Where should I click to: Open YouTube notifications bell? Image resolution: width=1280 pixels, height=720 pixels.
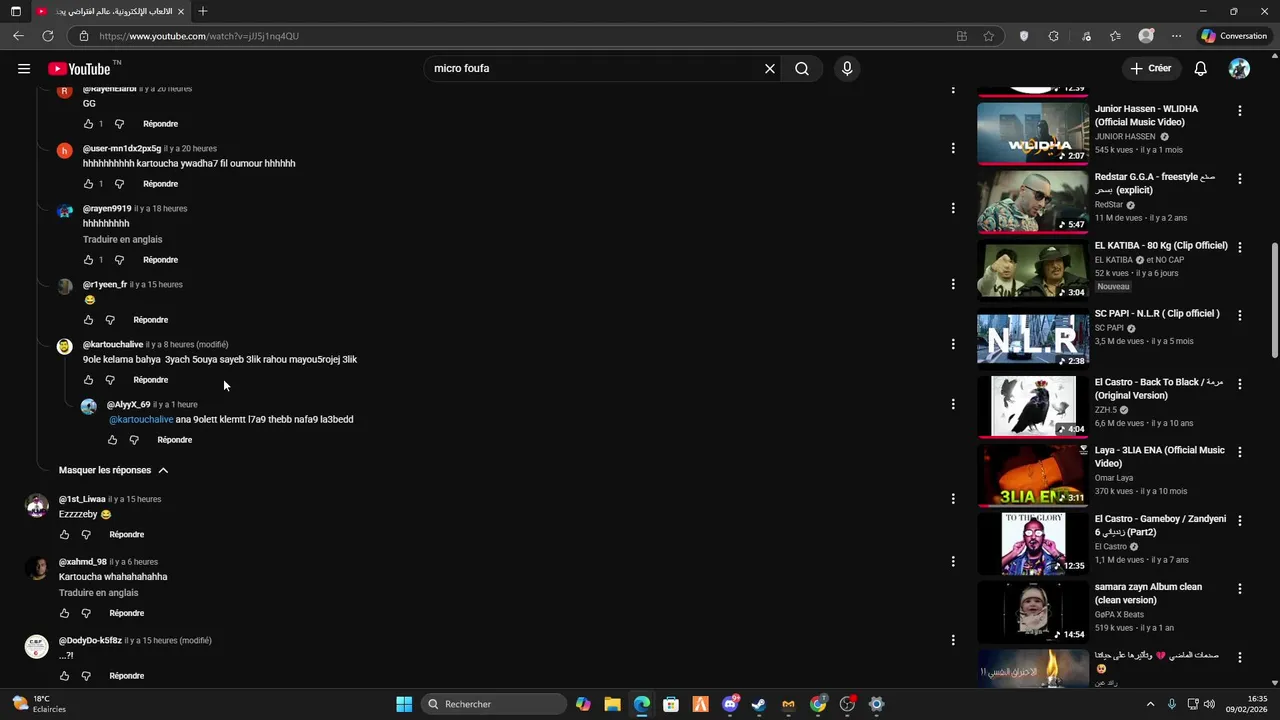[x=1201, y=69]
